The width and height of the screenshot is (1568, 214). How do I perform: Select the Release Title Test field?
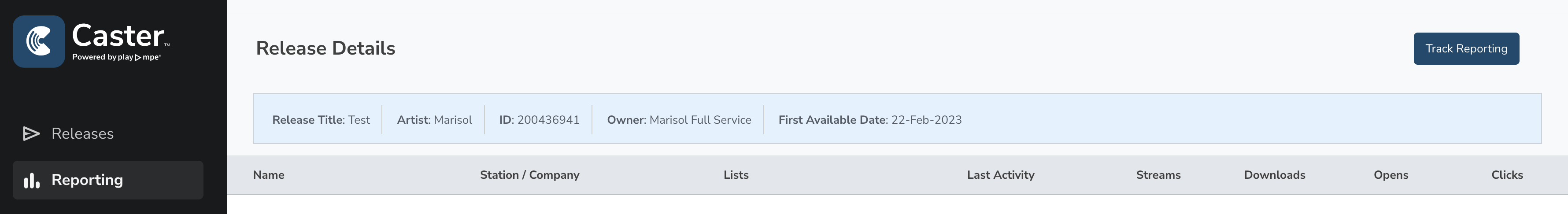click(x=321, y=120)
